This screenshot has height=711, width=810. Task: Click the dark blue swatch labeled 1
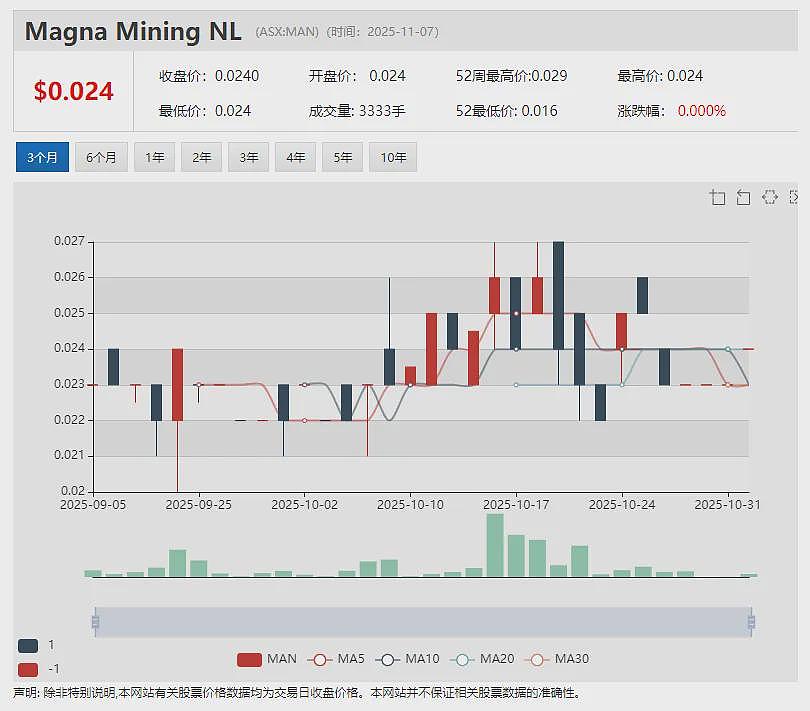(28, 645)
